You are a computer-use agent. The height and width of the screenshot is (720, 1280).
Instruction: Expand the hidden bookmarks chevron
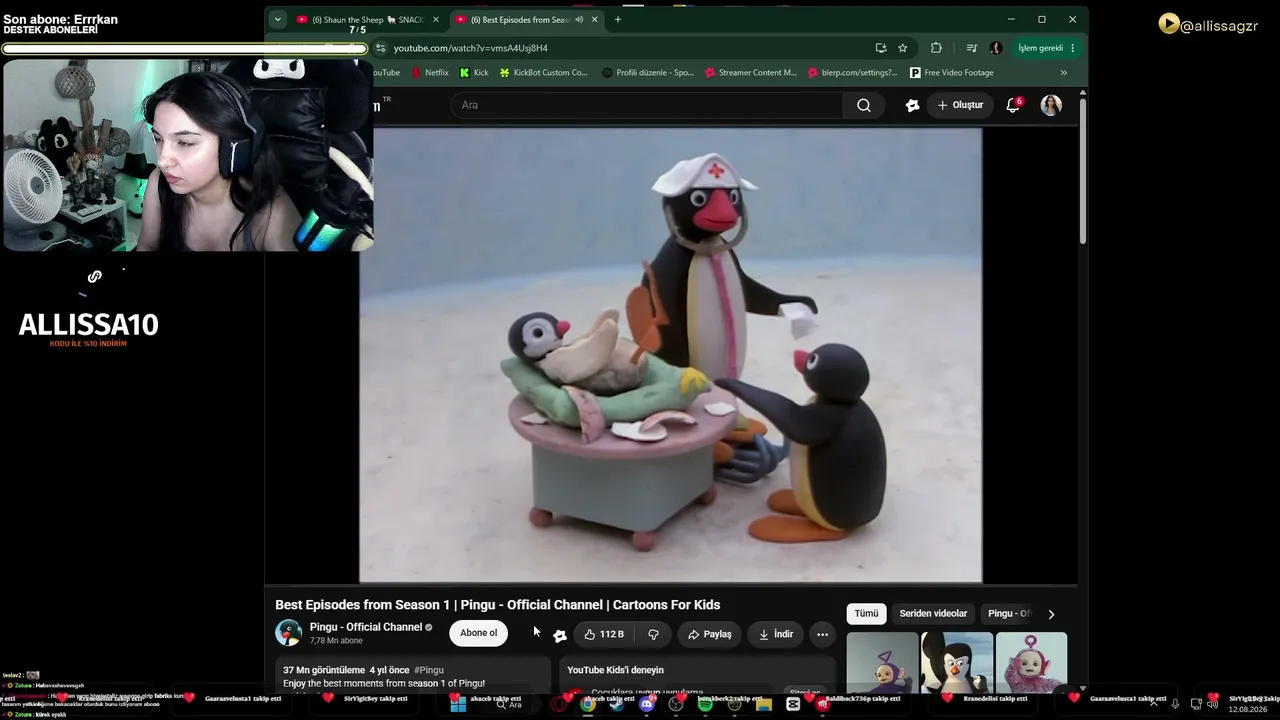[1063, 73]
